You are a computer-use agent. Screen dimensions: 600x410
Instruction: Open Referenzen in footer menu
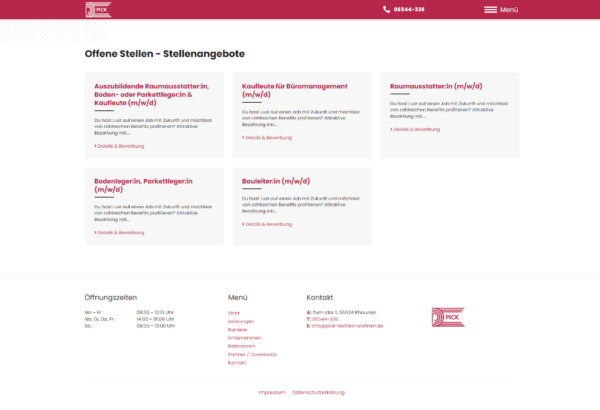(241, 346)
